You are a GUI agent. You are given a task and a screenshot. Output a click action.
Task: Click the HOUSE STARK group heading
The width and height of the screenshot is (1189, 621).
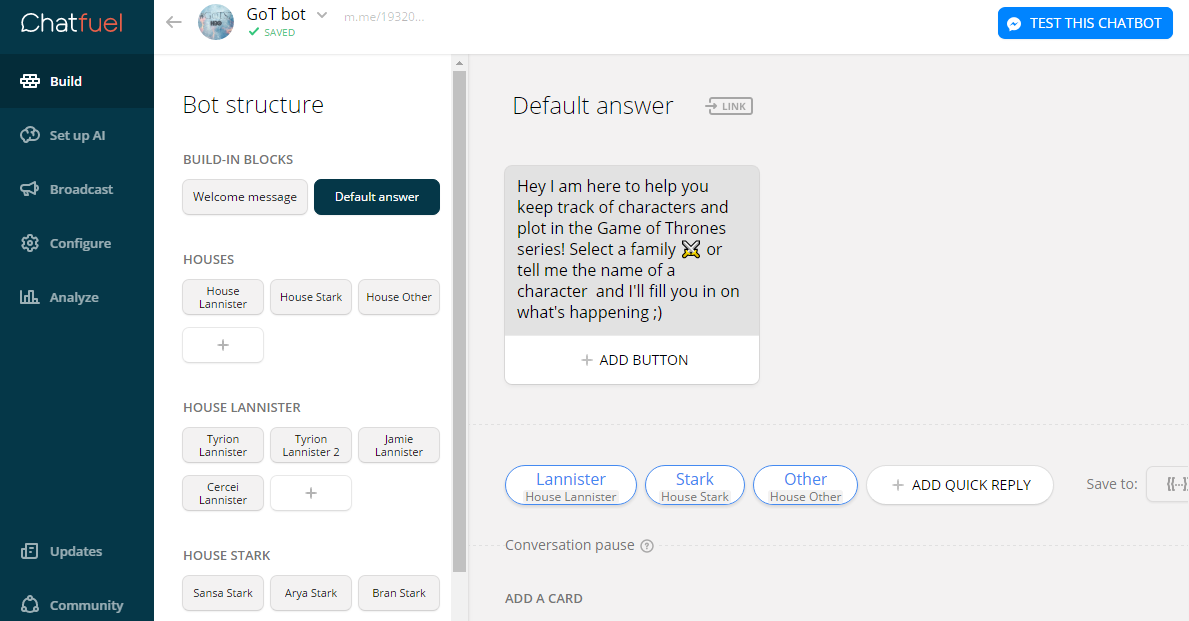[x=227, y=555]
